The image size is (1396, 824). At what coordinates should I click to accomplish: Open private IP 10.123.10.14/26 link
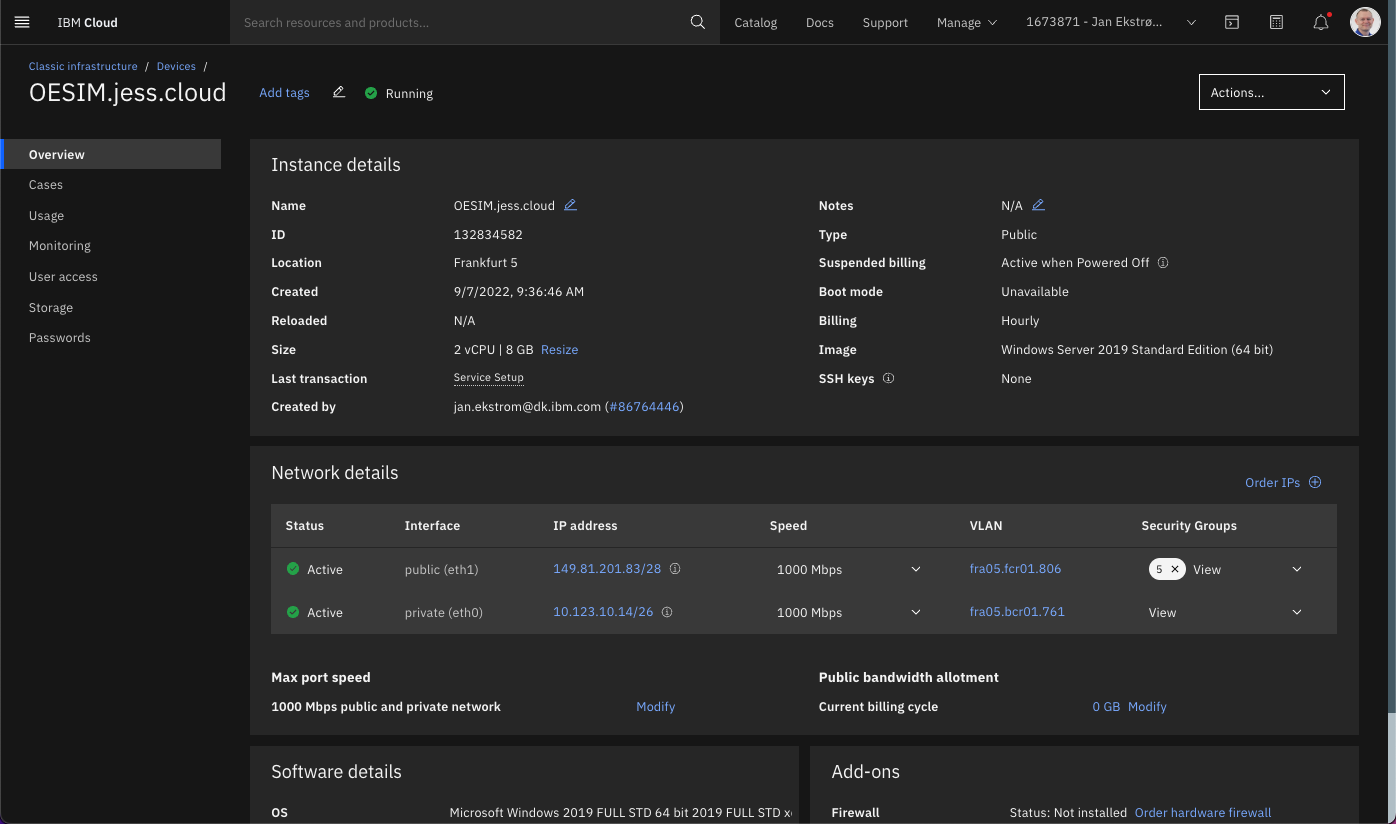[x=603, y=612]
